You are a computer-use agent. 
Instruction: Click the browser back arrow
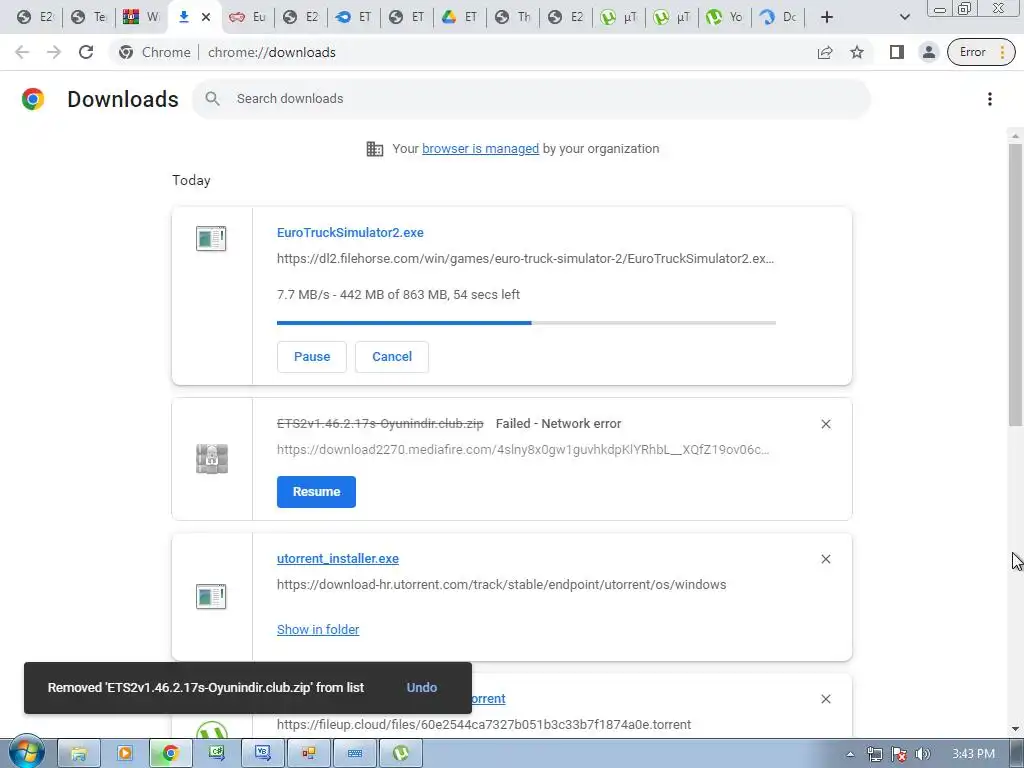point(22,52)
